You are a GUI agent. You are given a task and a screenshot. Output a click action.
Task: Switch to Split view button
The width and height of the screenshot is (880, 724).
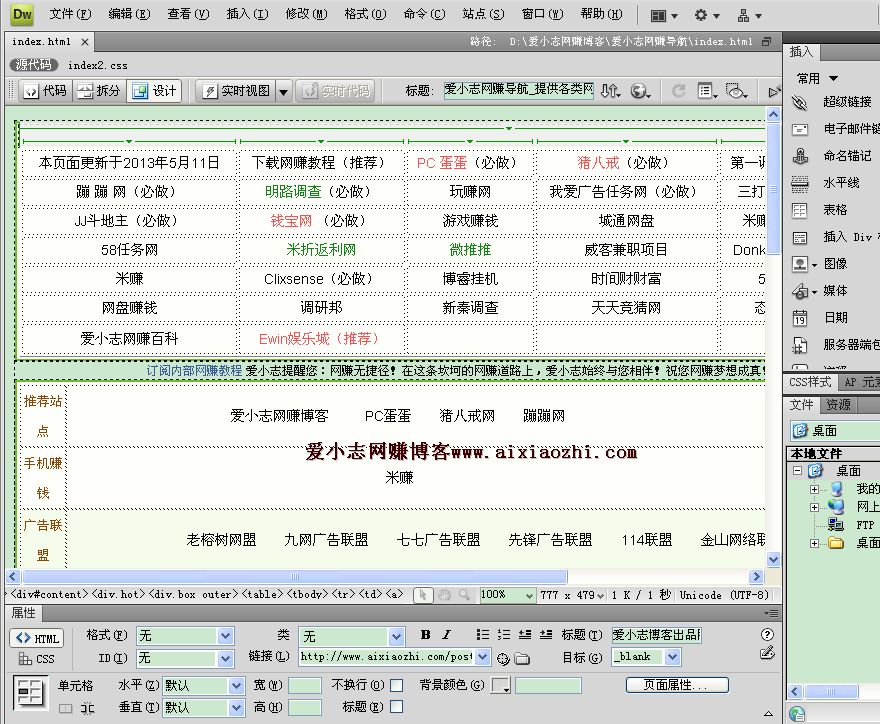click(99, 91)
